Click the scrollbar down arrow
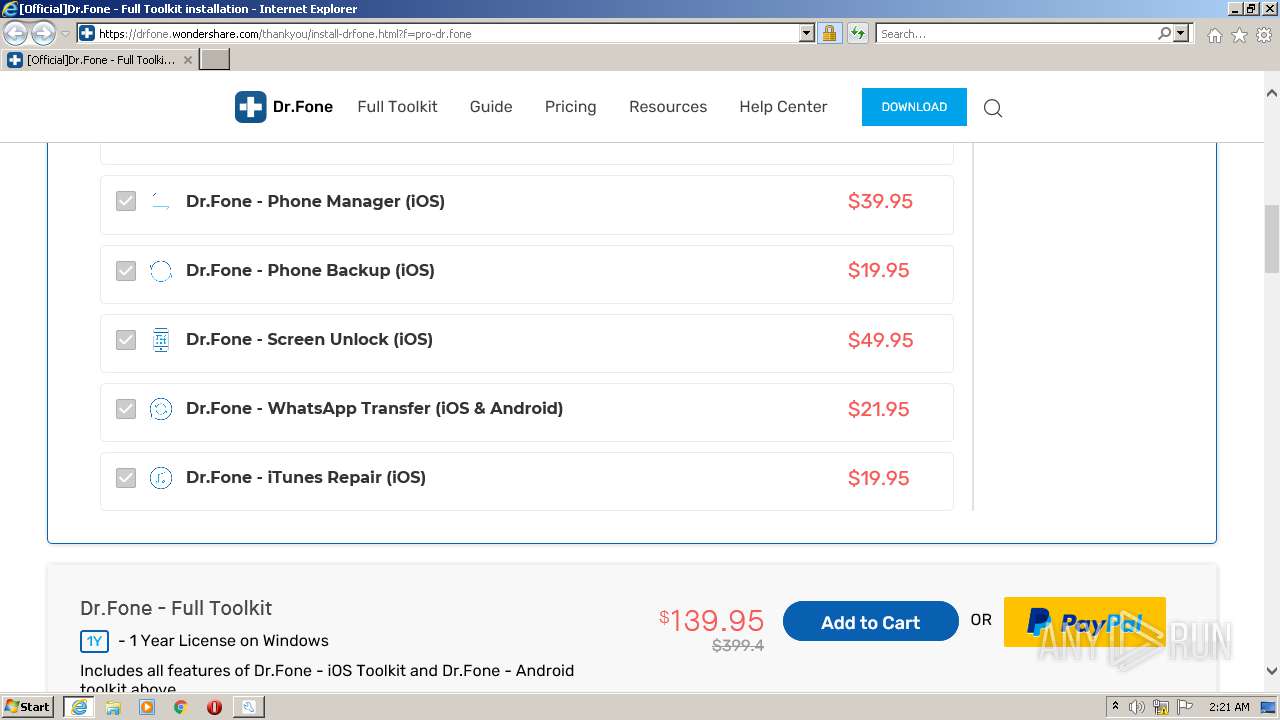This screenshot has height=720, width=1280. [1272, 671]
